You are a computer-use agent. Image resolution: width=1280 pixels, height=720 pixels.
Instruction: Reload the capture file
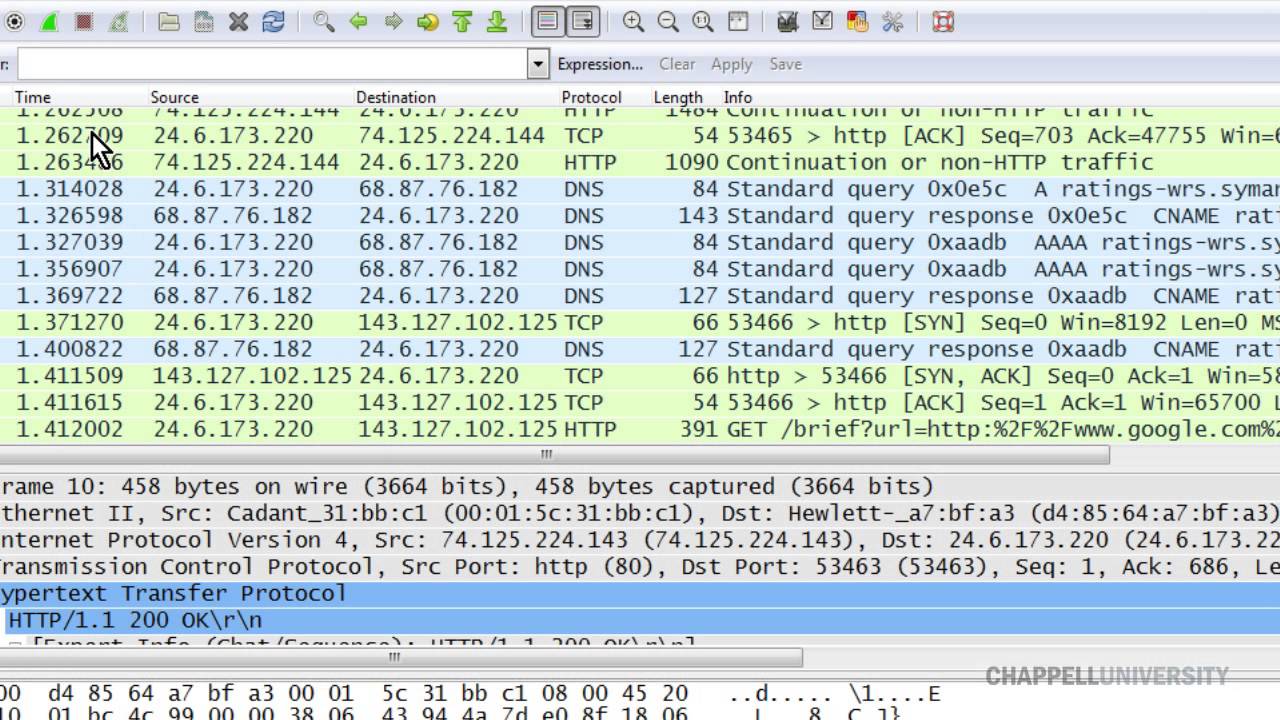[x=273, y=21]
